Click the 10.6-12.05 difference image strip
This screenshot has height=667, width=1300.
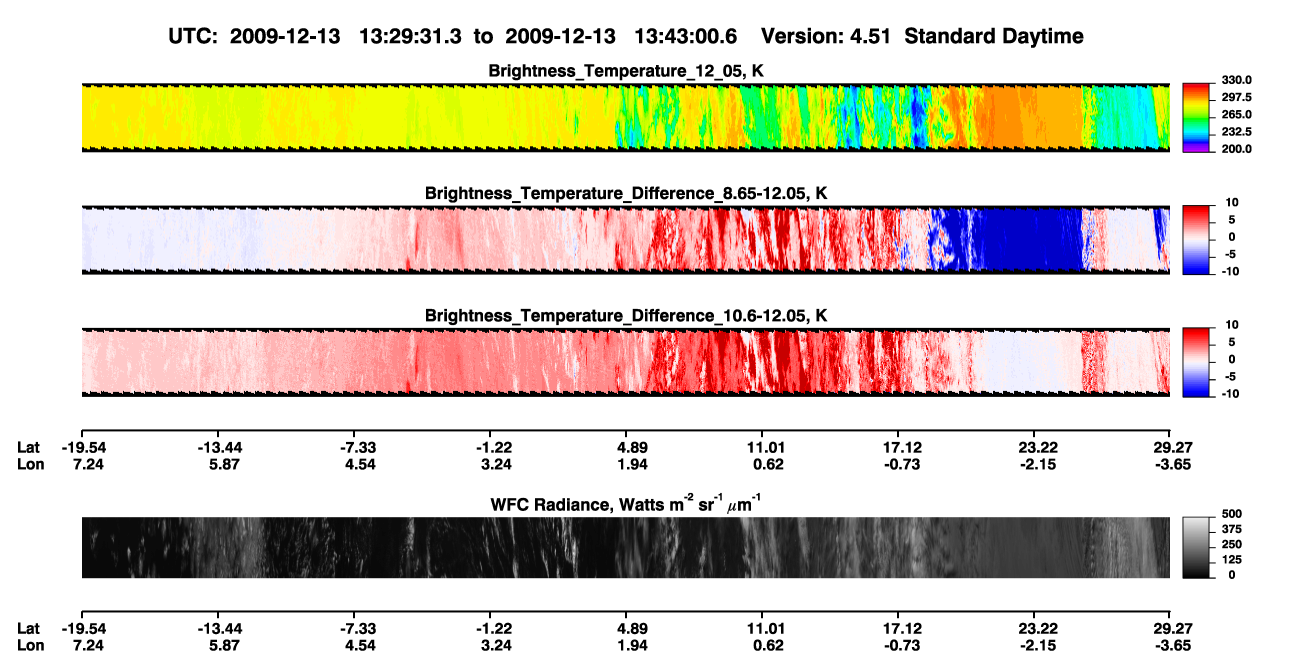pyautogui.click(x=625, y=362)
